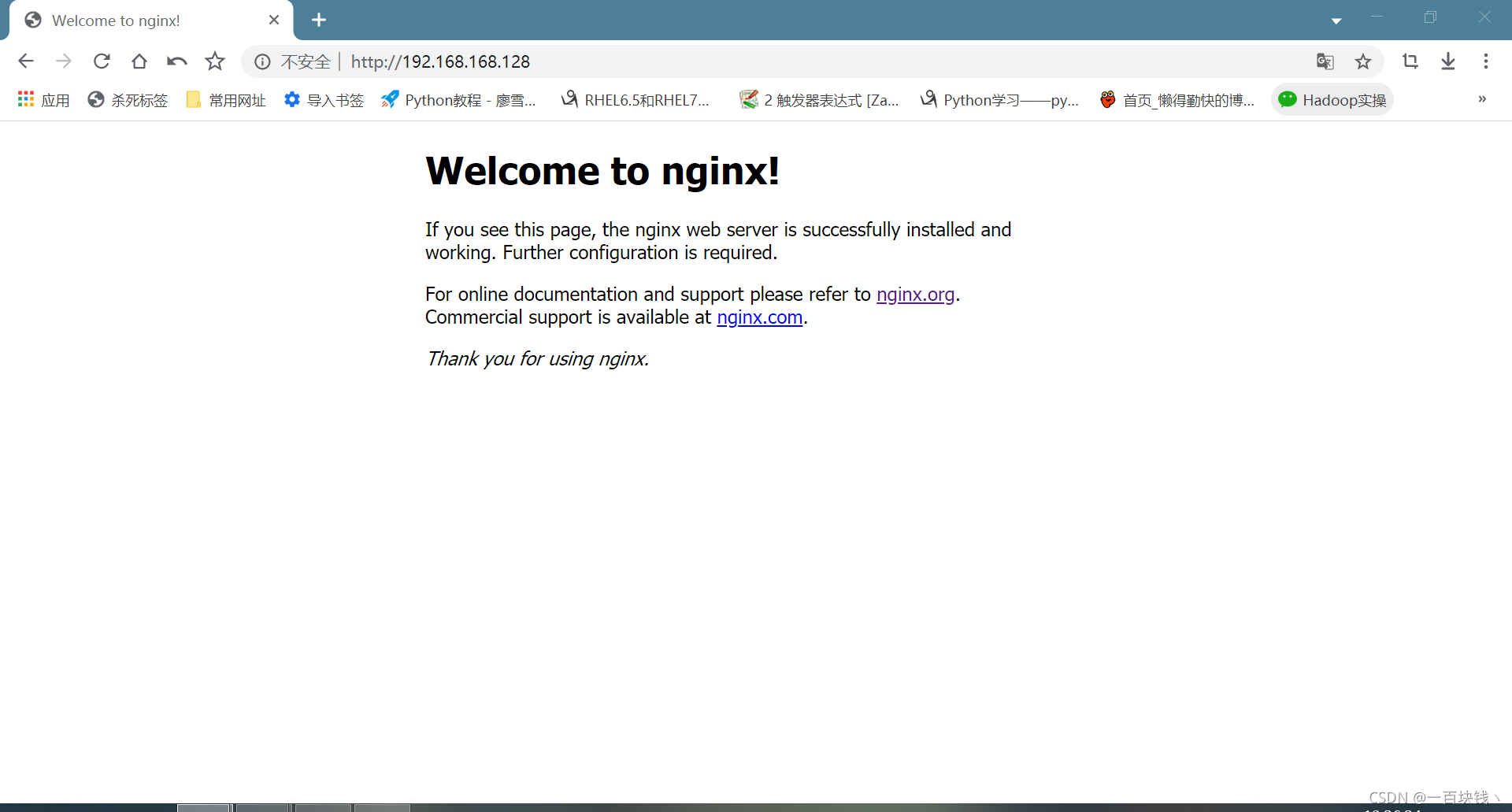Follow the nginx.org link
The height and width of the screenshot is (812, 1512).
pyautogui.click(x=915, y=295)
